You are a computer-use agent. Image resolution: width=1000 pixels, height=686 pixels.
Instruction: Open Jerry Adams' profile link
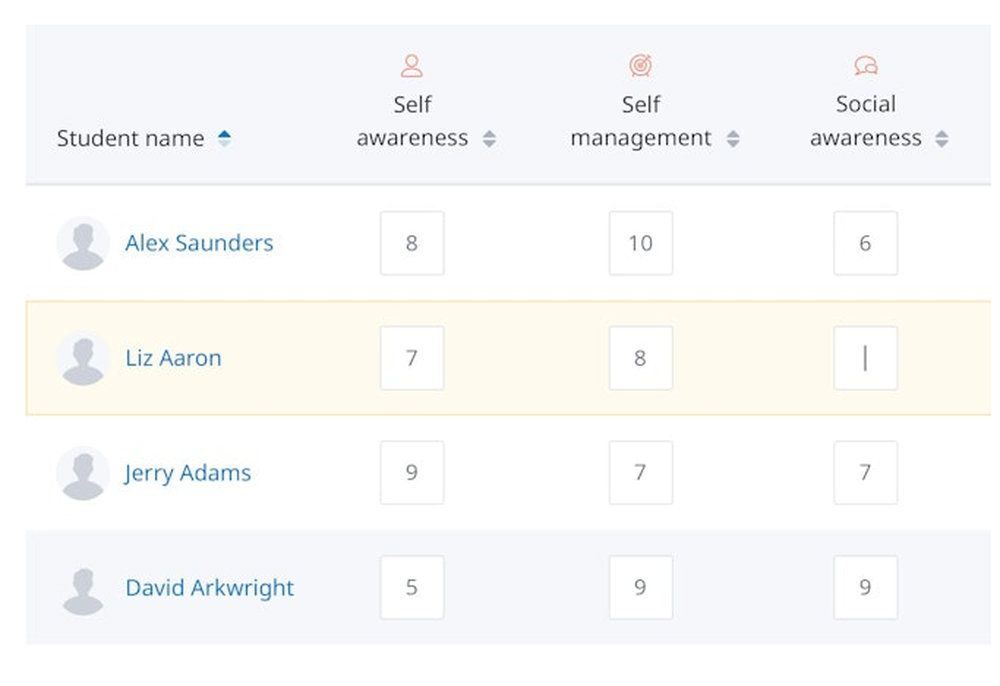click(x=188, y=473)
